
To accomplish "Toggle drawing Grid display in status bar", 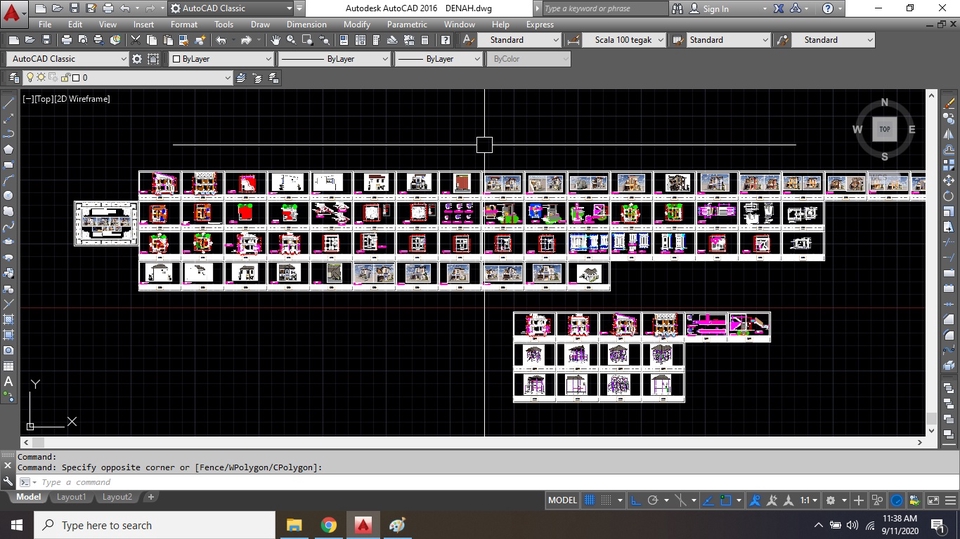I will (590, 500).
